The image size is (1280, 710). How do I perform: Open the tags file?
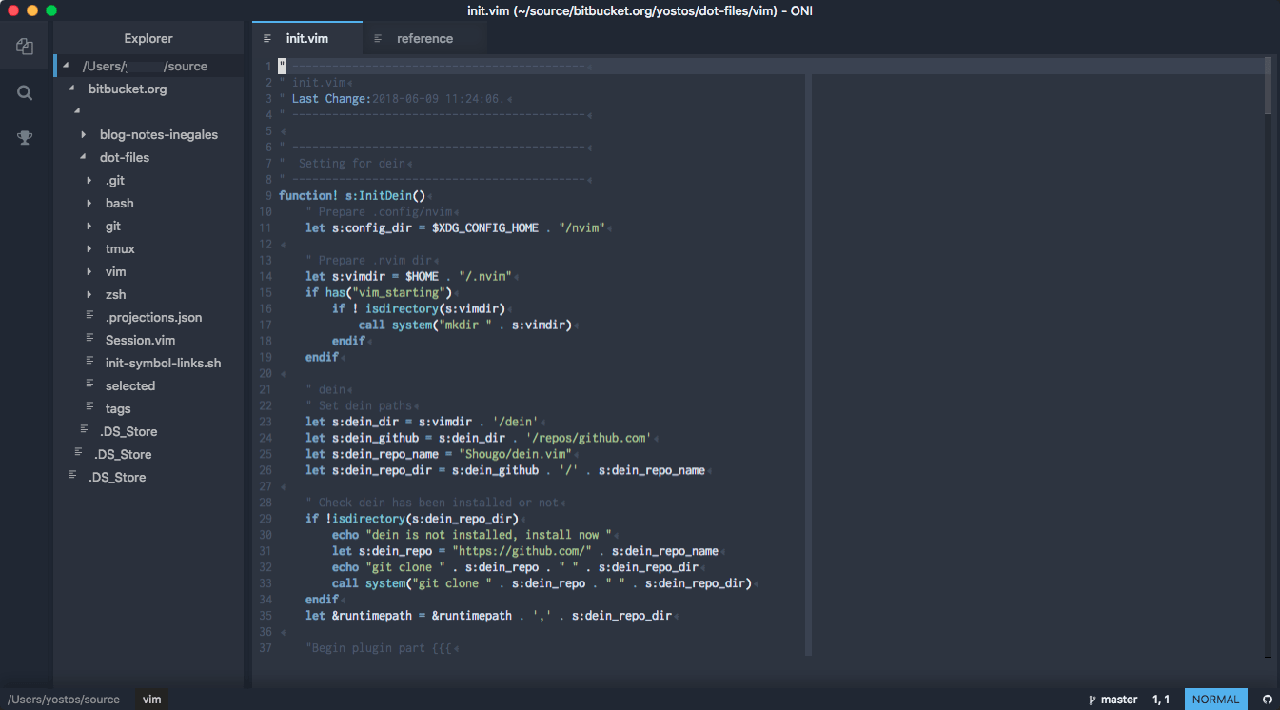tap(118, 409)
